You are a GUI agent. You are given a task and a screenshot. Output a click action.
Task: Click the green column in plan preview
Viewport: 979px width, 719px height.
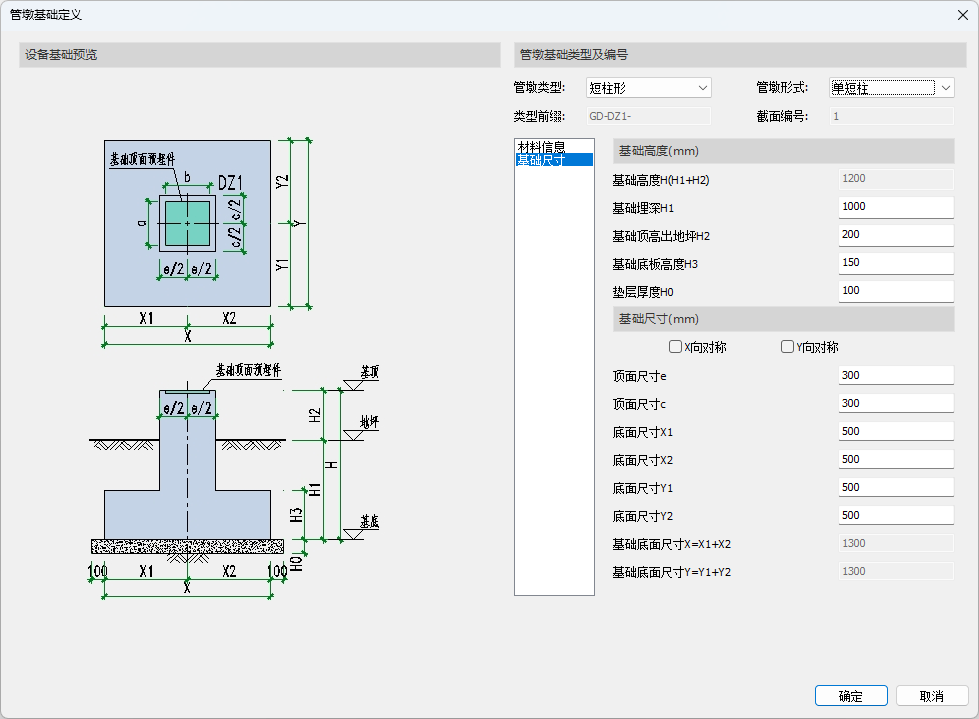click(186, 223)
